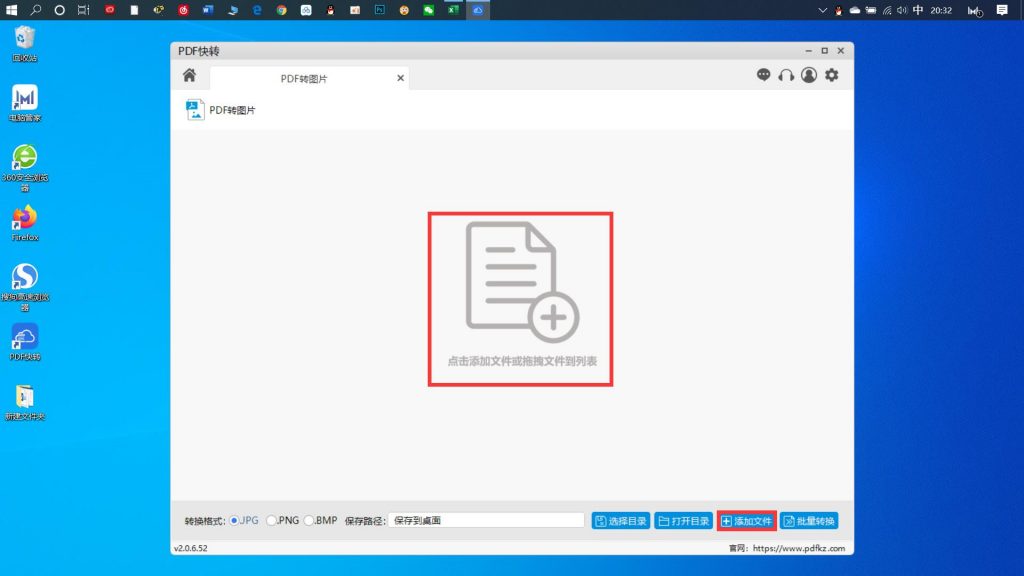Open Excel from the taskbar
The width and height of the screenshot is (1024, 576).
tap(453, 10)
